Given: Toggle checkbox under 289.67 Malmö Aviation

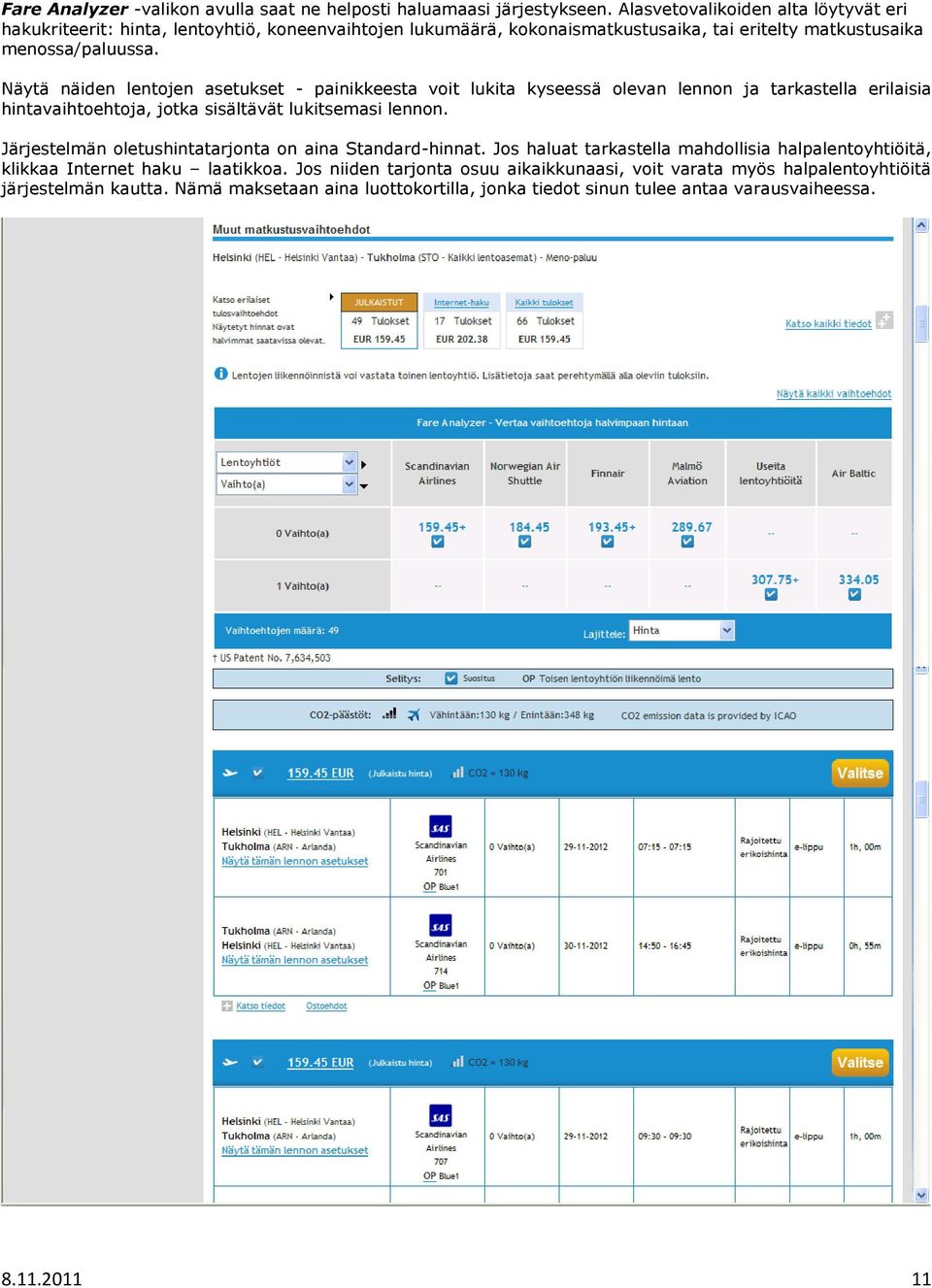Looking at the screenshot, I should 687,542.
